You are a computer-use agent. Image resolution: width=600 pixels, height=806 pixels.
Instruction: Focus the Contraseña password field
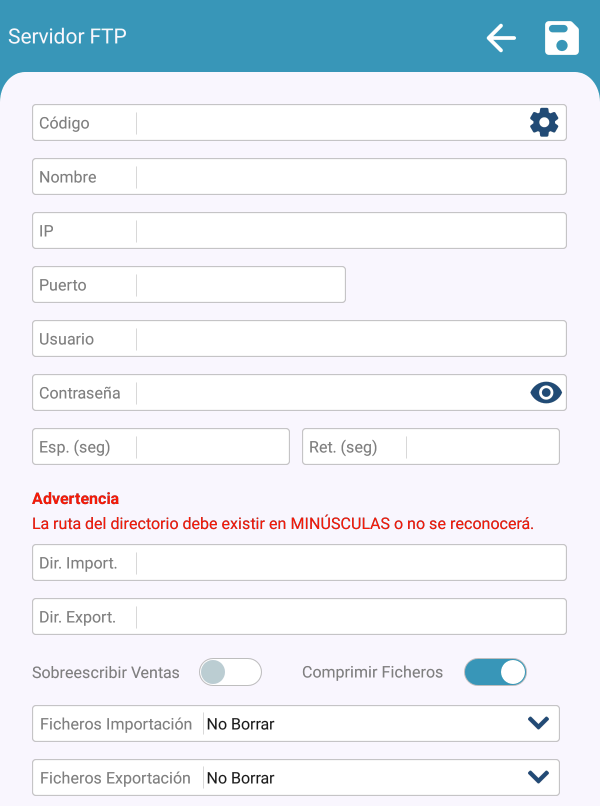pos(330,393)
